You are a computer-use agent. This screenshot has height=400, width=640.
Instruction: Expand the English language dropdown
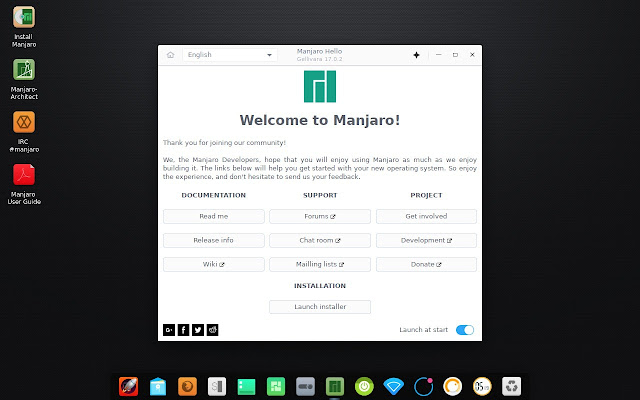coord(230,55)
